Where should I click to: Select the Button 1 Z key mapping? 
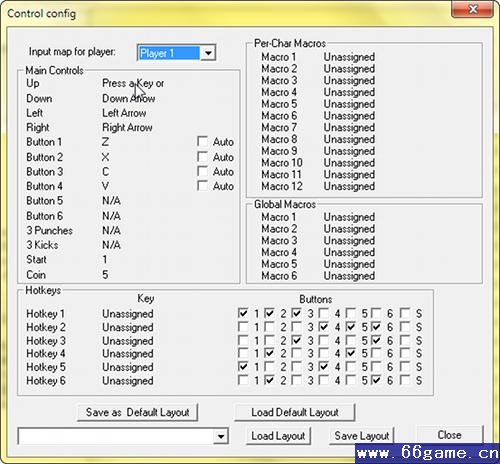(105, 142)
